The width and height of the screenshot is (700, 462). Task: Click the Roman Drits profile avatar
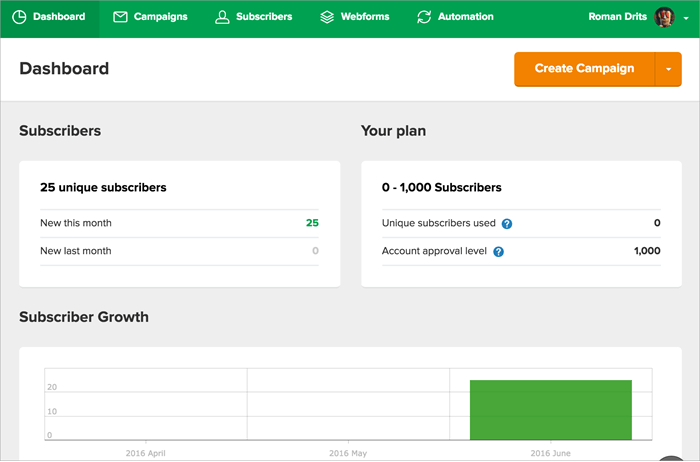(x=664, y=17)
